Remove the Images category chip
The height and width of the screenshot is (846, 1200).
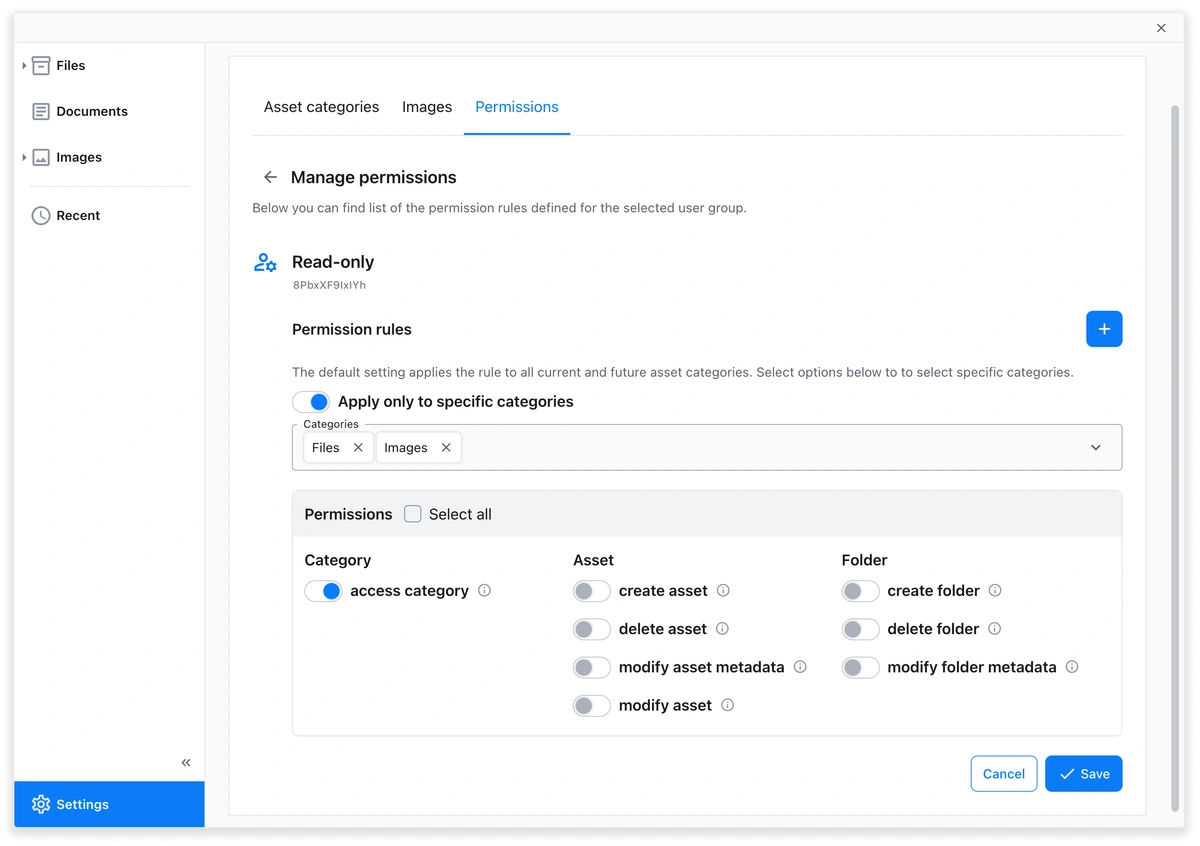coord(446,448)
